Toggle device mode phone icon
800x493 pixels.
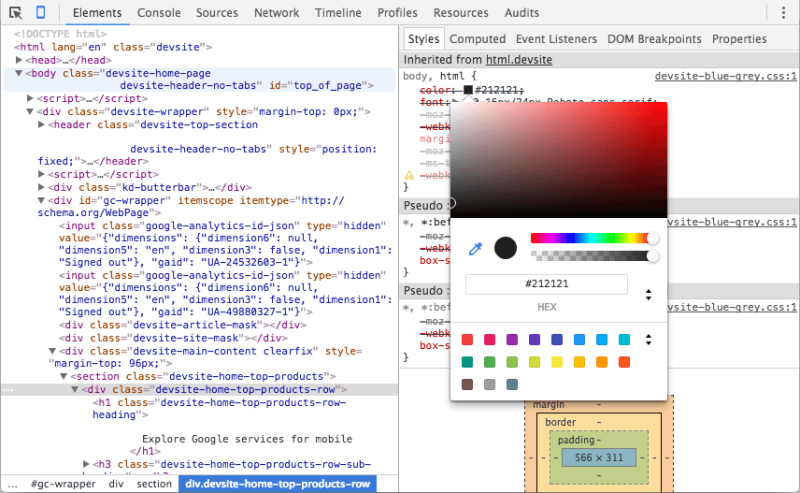coord(40,13)
